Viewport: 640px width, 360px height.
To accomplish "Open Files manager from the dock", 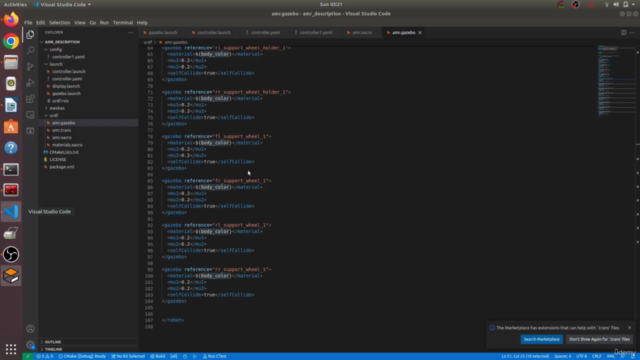I will pyautogui.click(x=11, y=62).
